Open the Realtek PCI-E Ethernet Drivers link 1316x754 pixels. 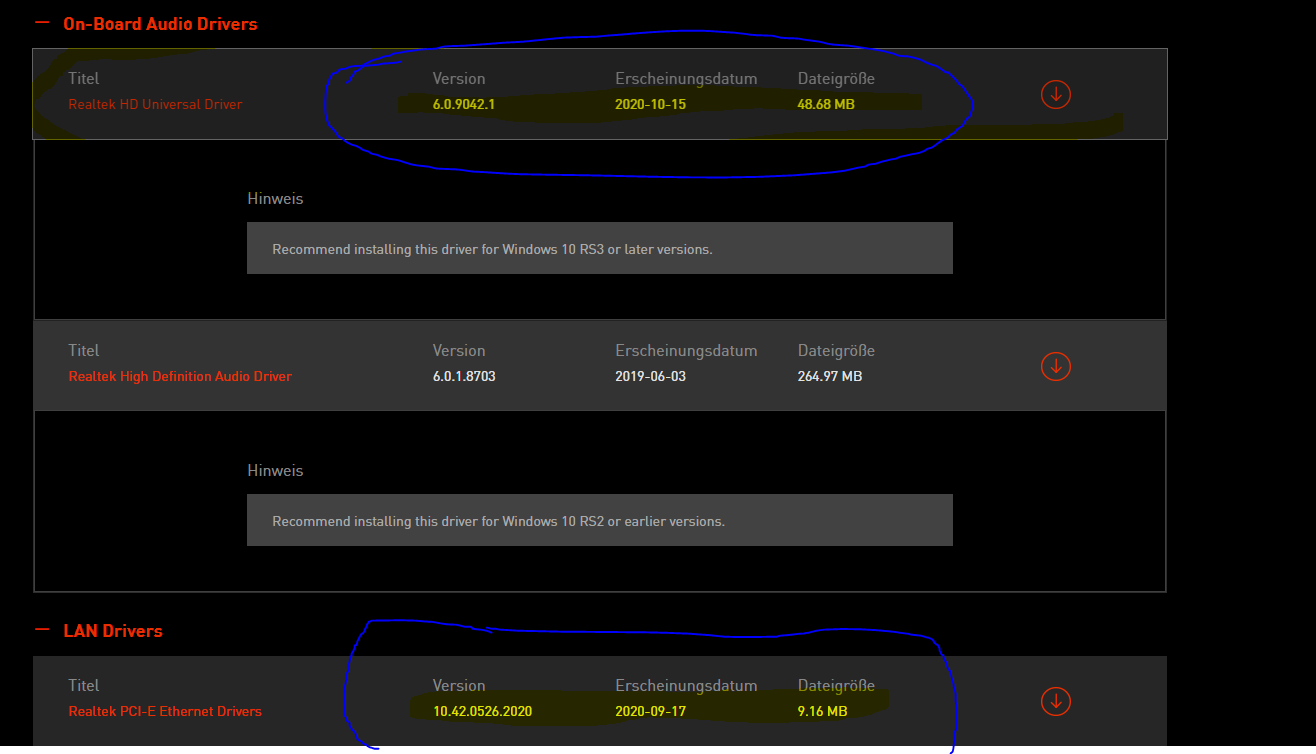(x=165, y=712)
